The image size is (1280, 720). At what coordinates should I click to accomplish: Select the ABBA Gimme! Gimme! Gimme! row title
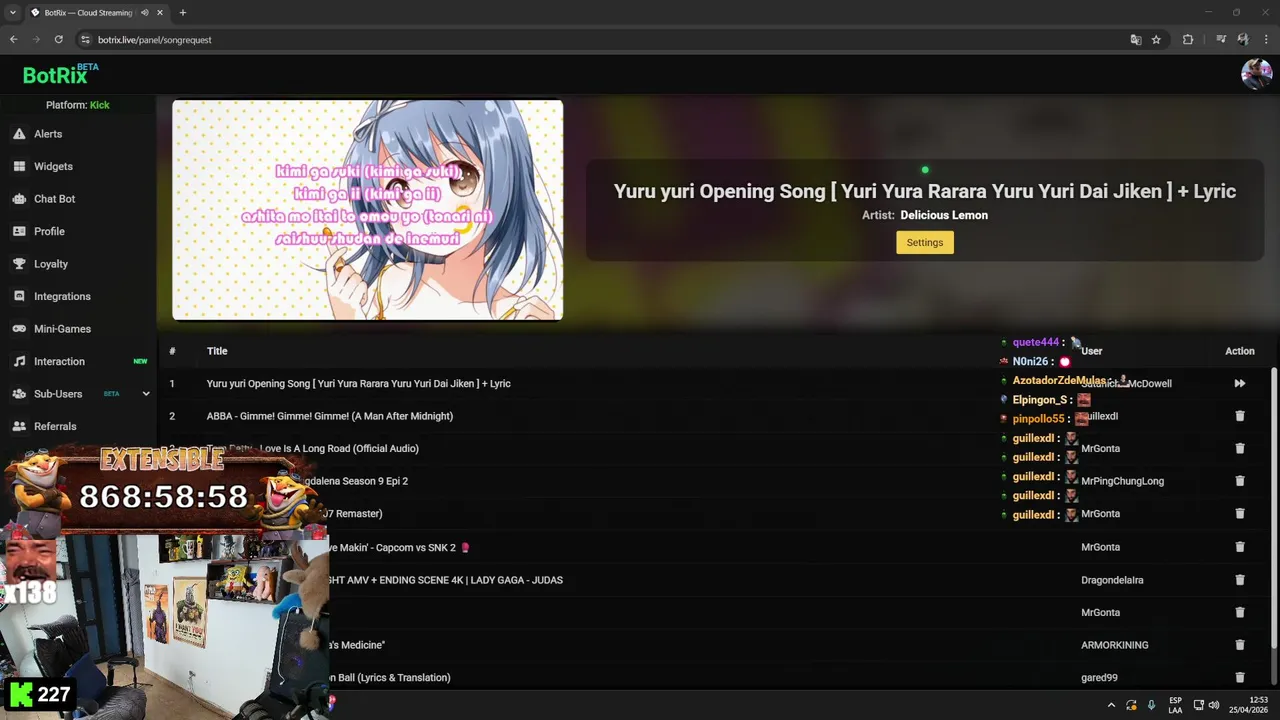[329, 416]
